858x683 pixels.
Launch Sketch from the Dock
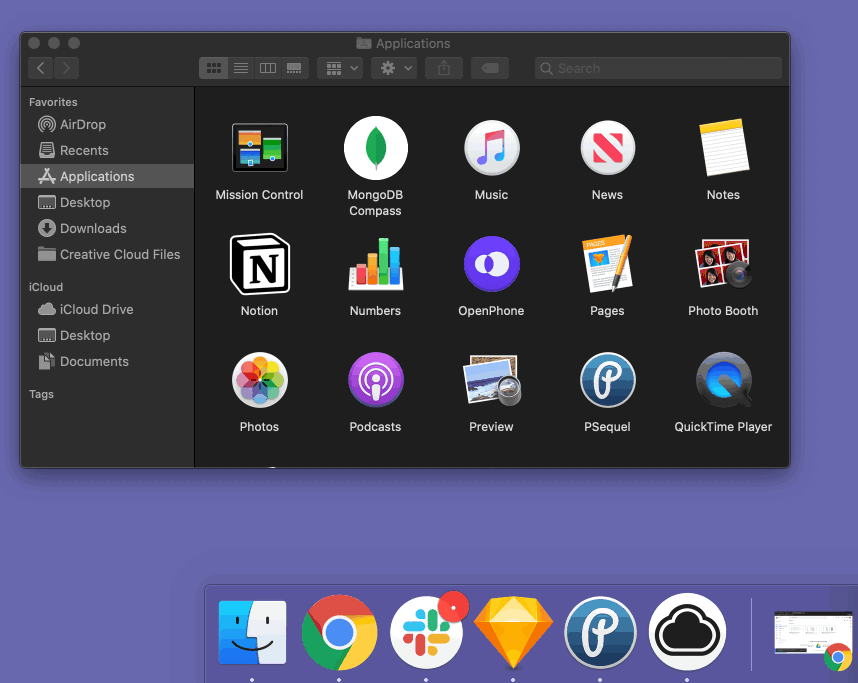click(513, 633)
